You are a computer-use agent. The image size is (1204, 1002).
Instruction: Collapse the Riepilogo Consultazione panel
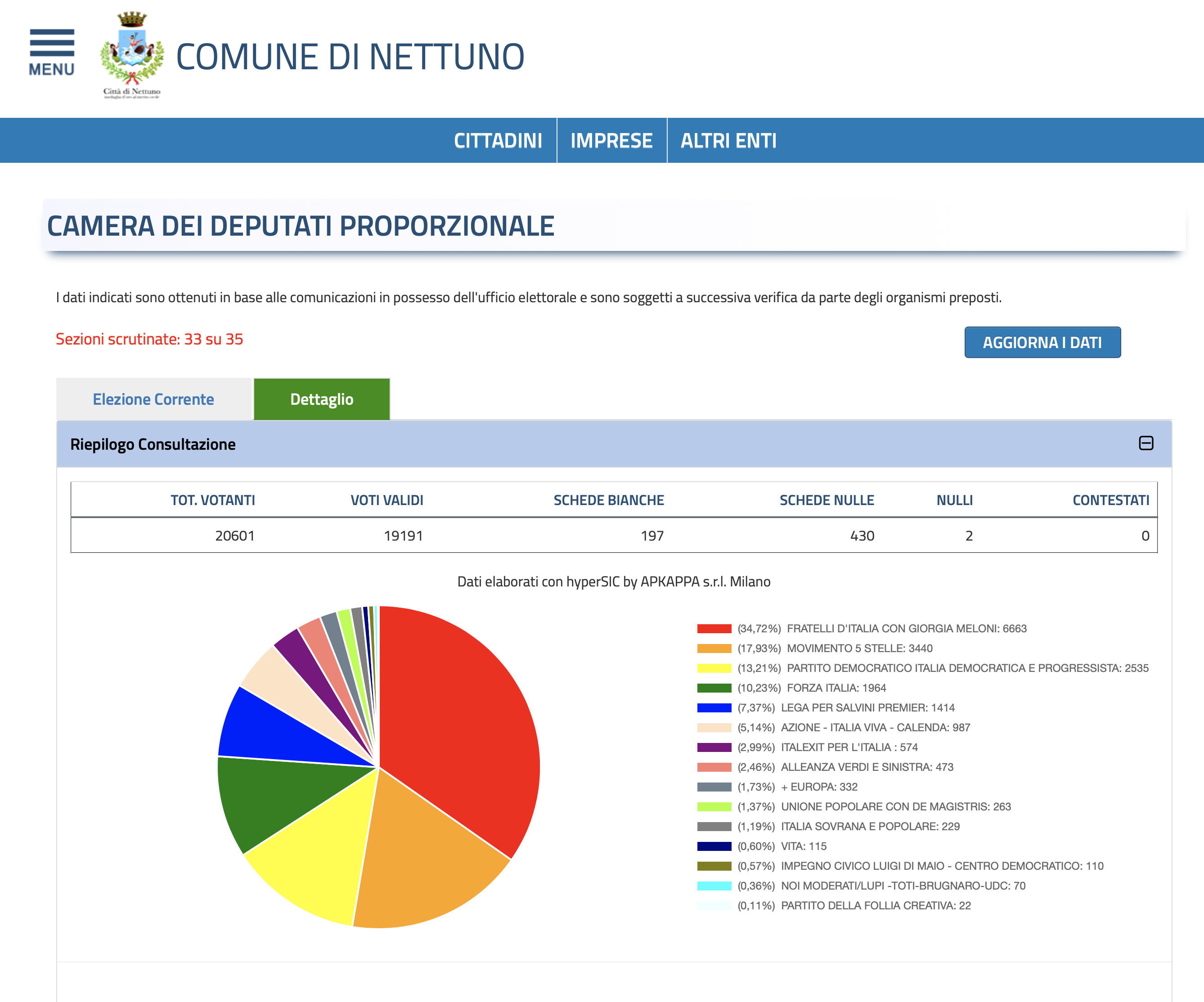pyautogui.click(x=1146, y=443)
